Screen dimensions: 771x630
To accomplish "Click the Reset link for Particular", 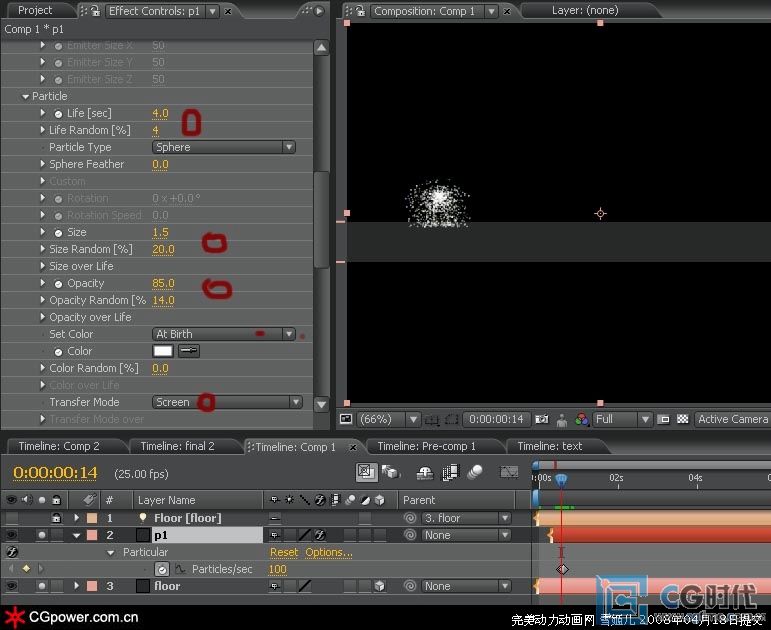I will click(x=284, y=552).
